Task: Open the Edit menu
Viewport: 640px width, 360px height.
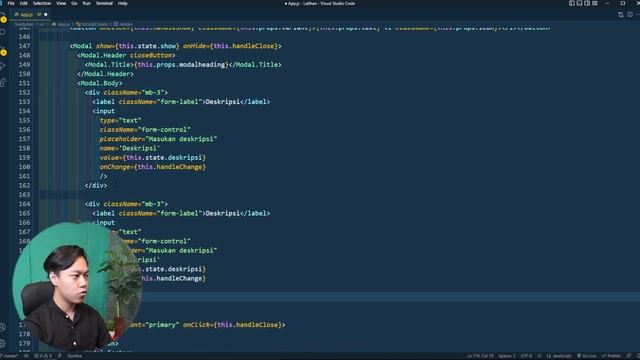Action: click(24, 3)
